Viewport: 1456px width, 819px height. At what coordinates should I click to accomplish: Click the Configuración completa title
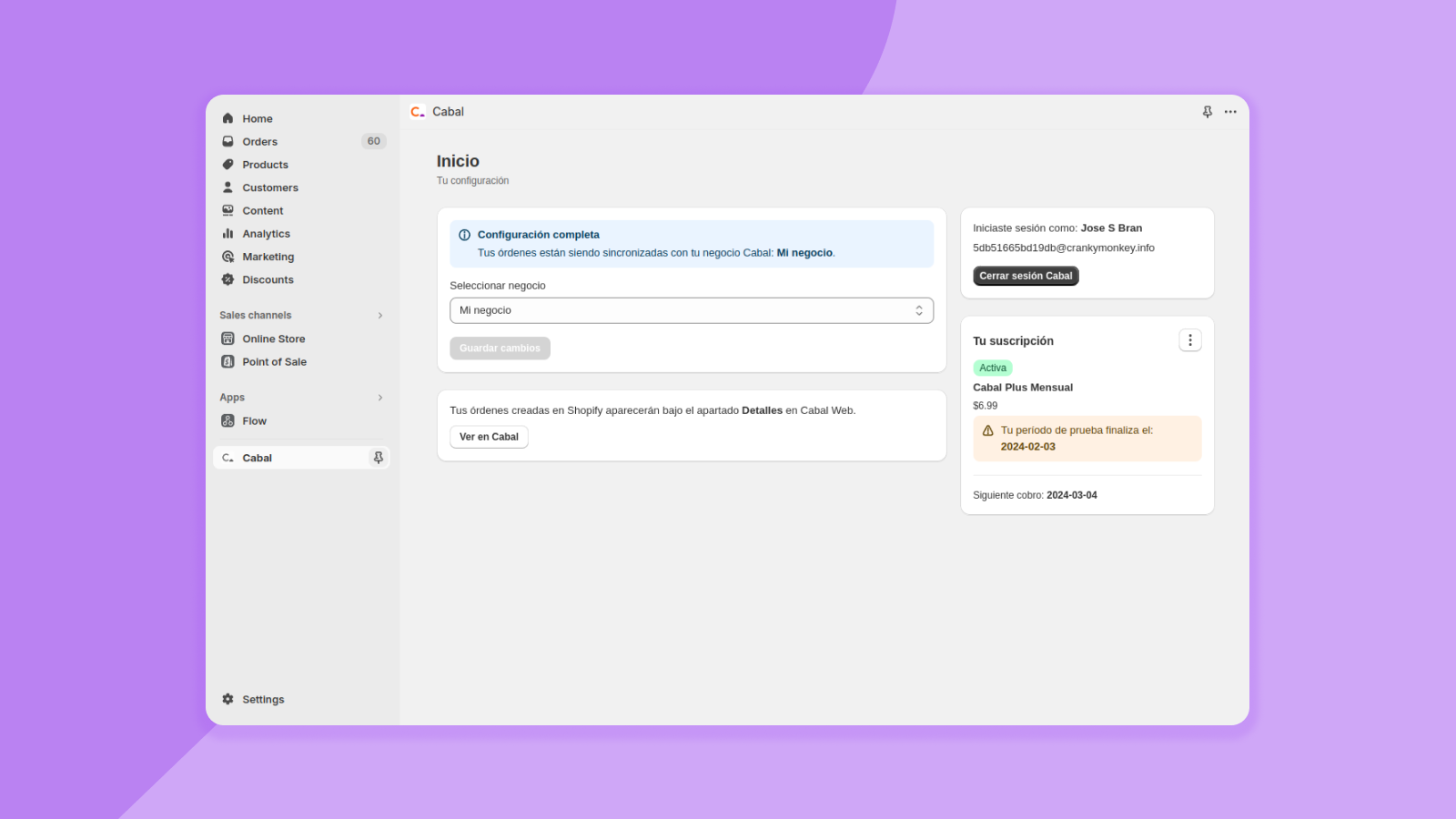[x=539, y=235]
